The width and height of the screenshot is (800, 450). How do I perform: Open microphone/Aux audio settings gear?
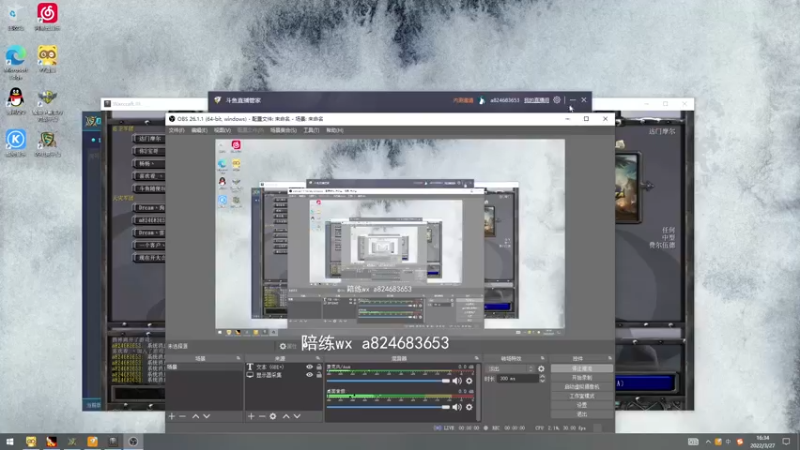[469, 381]
